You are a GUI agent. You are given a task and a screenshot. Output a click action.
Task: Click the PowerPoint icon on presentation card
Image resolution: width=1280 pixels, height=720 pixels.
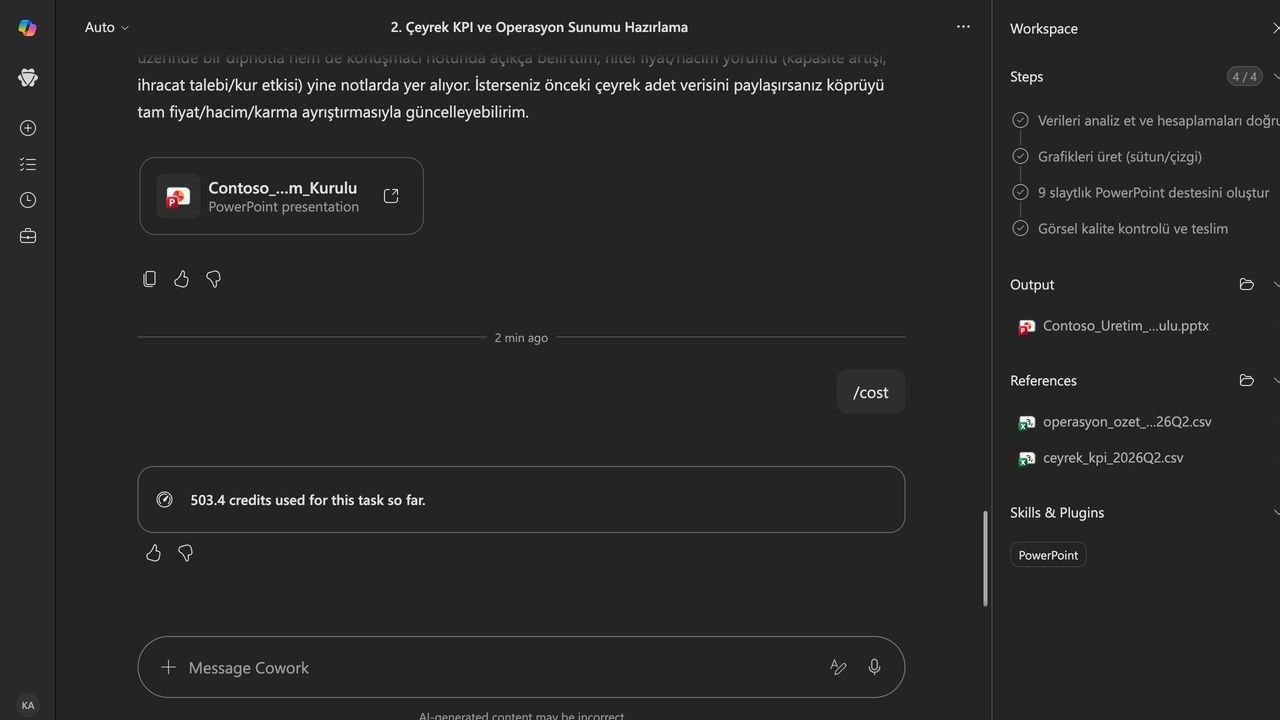(x=178, y=197)
